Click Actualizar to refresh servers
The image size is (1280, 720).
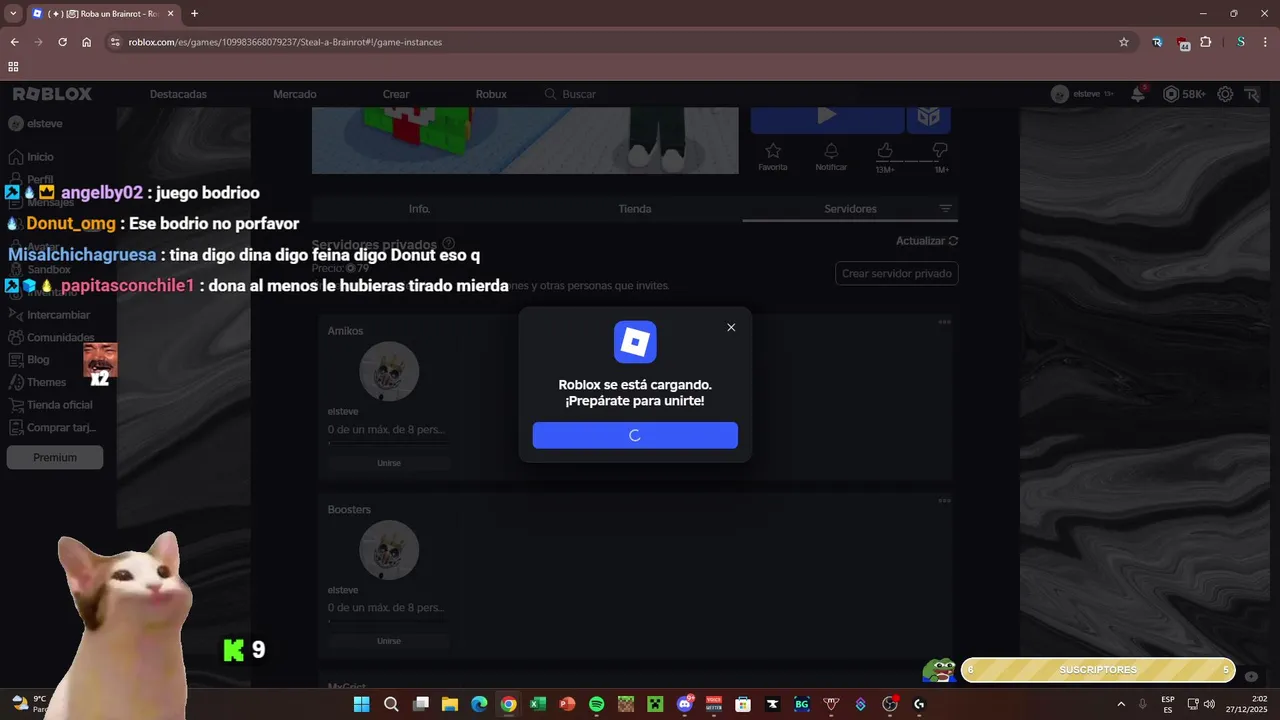(x=927, y=241)
